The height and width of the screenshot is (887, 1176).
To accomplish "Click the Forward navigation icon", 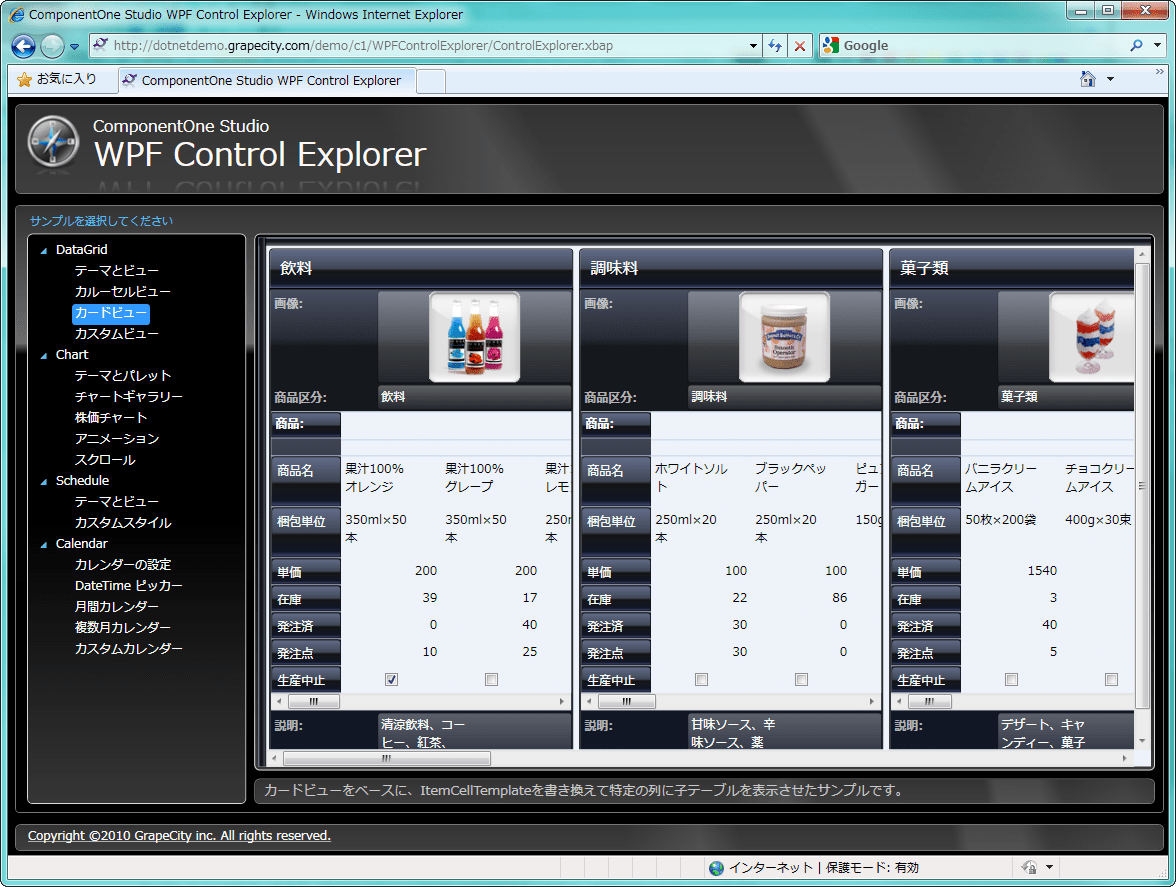I will pyautogui.click(x=50, y=45).
